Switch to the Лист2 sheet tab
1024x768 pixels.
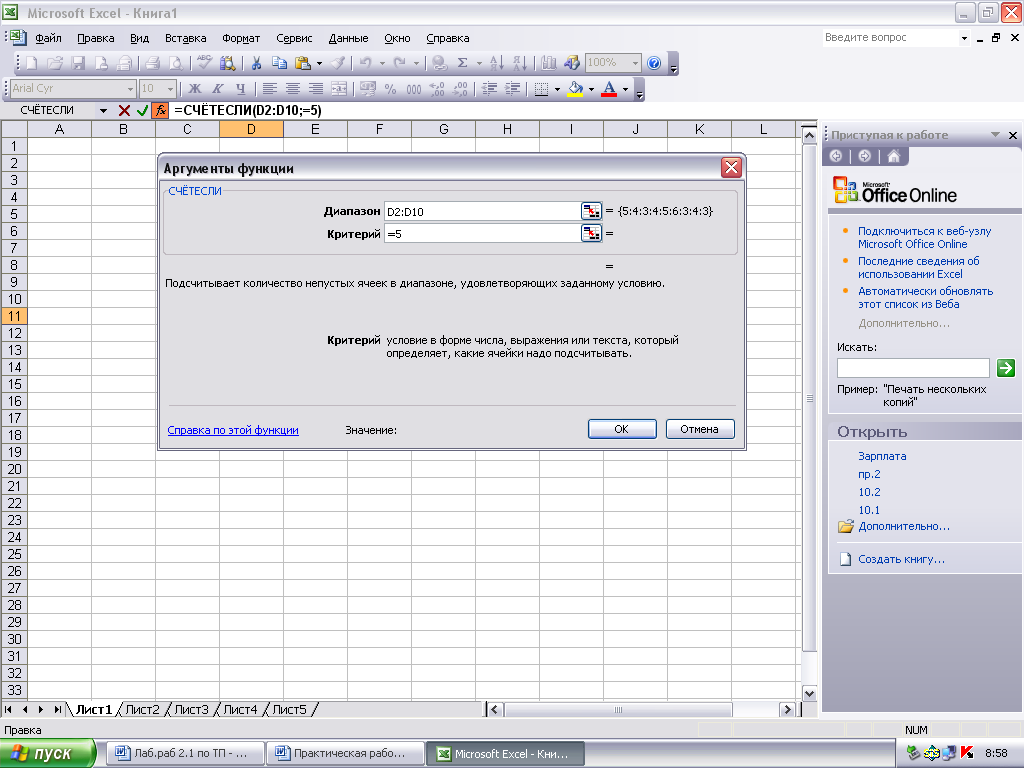point(142,709)
